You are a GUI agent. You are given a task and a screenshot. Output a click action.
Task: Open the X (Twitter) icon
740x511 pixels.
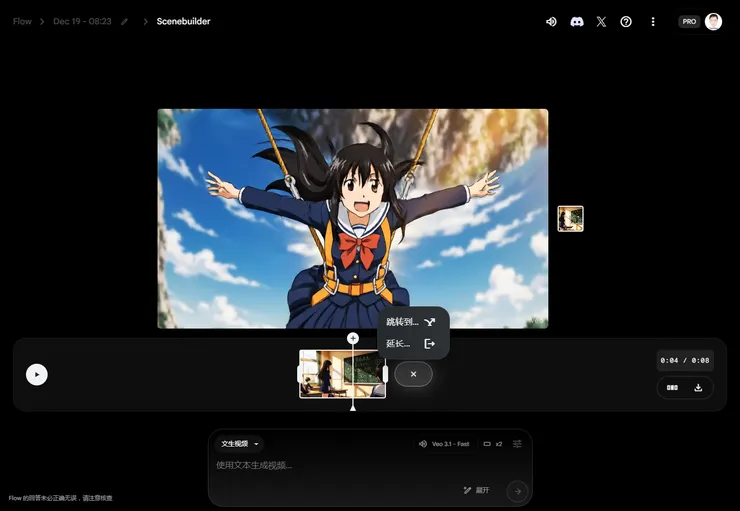click(601, 22)
